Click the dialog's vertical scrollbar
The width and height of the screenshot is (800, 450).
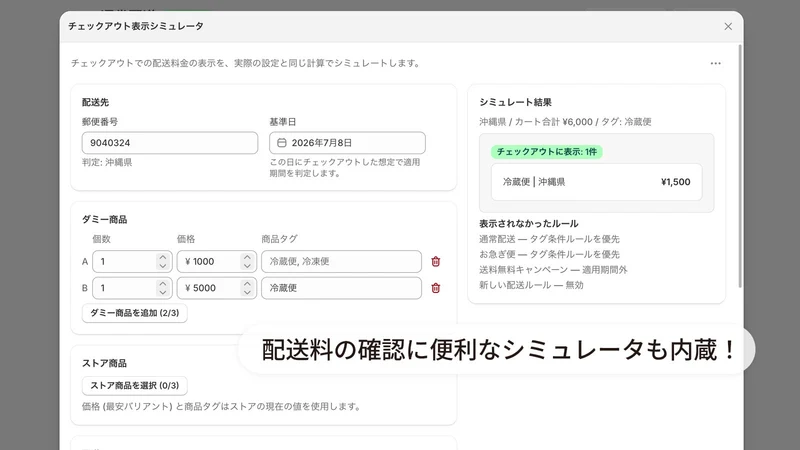pos(740,166)
